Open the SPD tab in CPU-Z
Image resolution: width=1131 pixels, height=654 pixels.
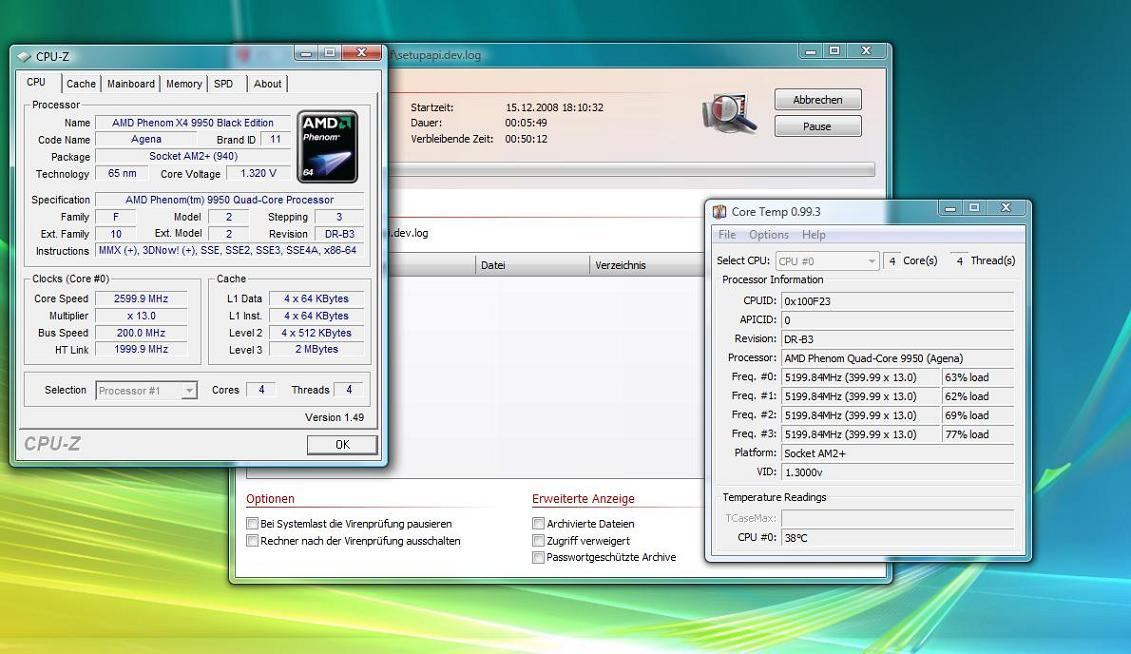coord(224,84)
